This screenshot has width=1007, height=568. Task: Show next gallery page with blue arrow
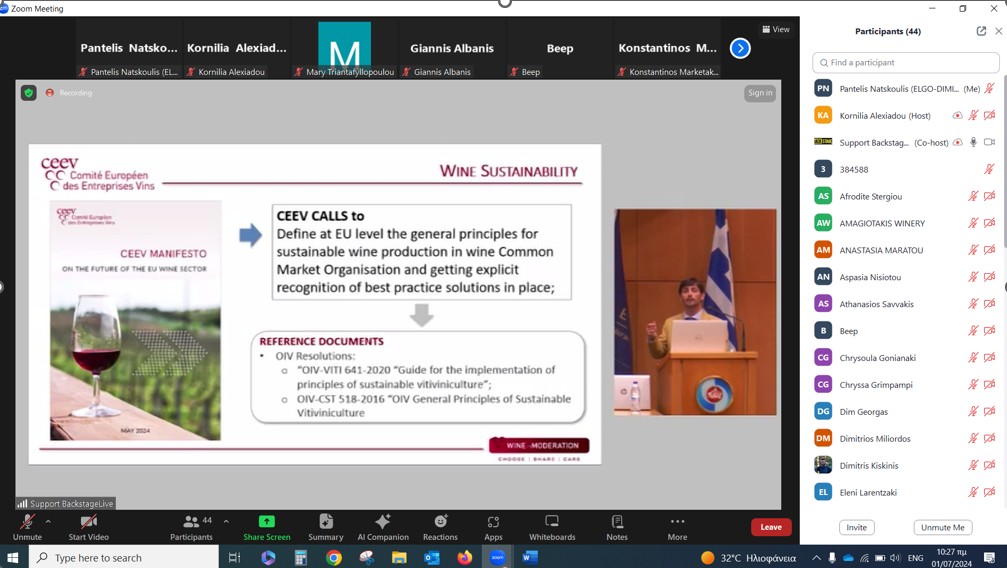[x=740, y=48]
